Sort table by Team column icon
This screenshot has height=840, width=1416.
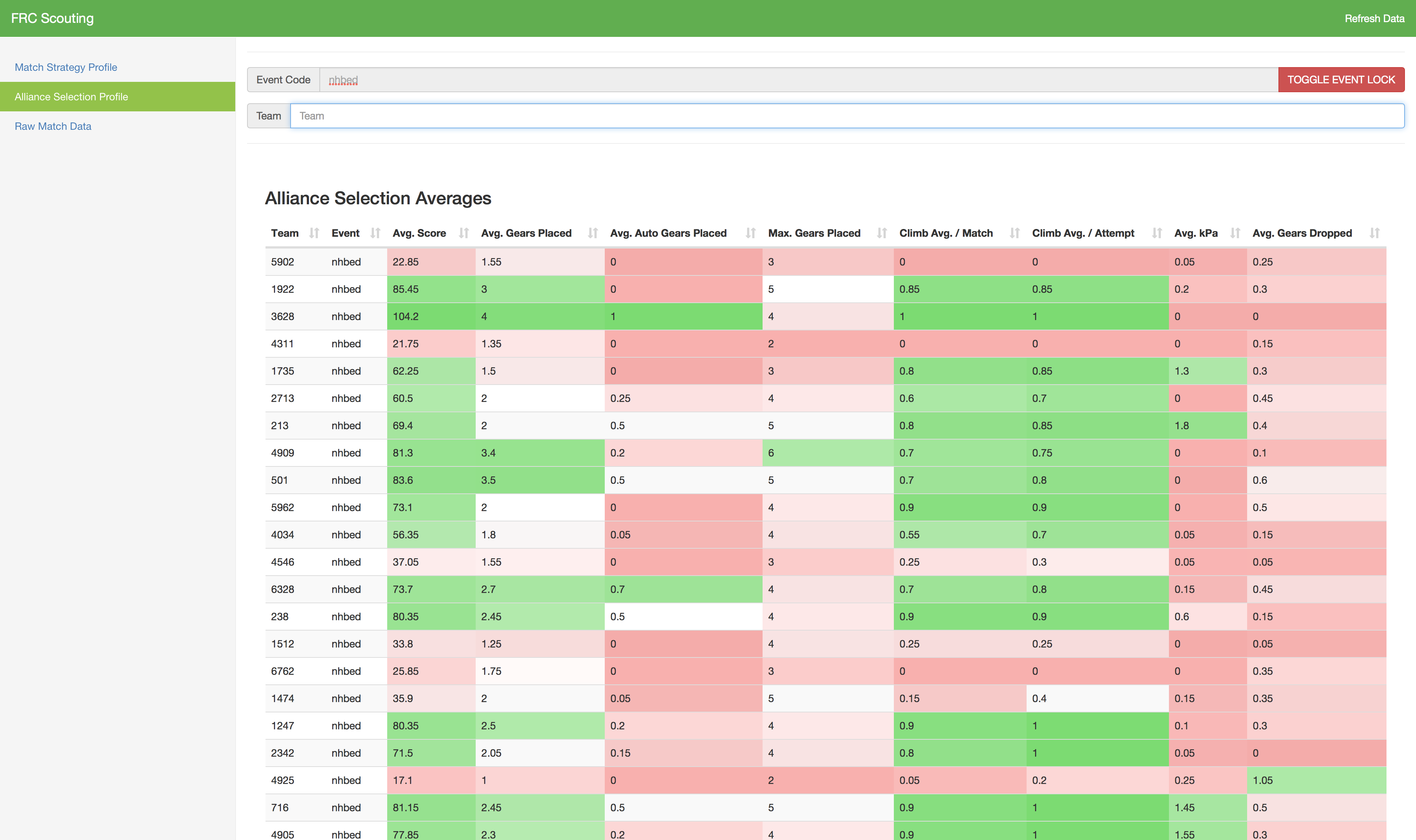point(314,233)
